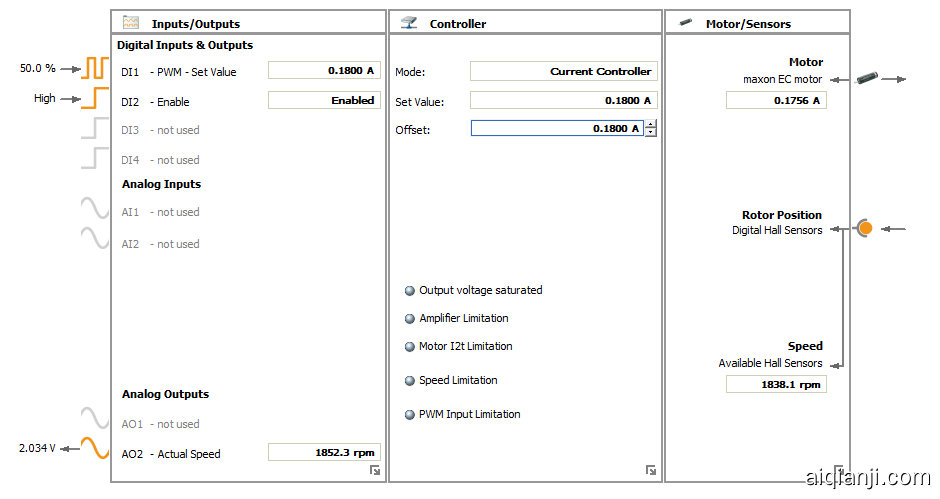The width and height of the screenshot is (940, 499).
Task: Click the DI2 Enable step signal icon
Action: (95, 98)
